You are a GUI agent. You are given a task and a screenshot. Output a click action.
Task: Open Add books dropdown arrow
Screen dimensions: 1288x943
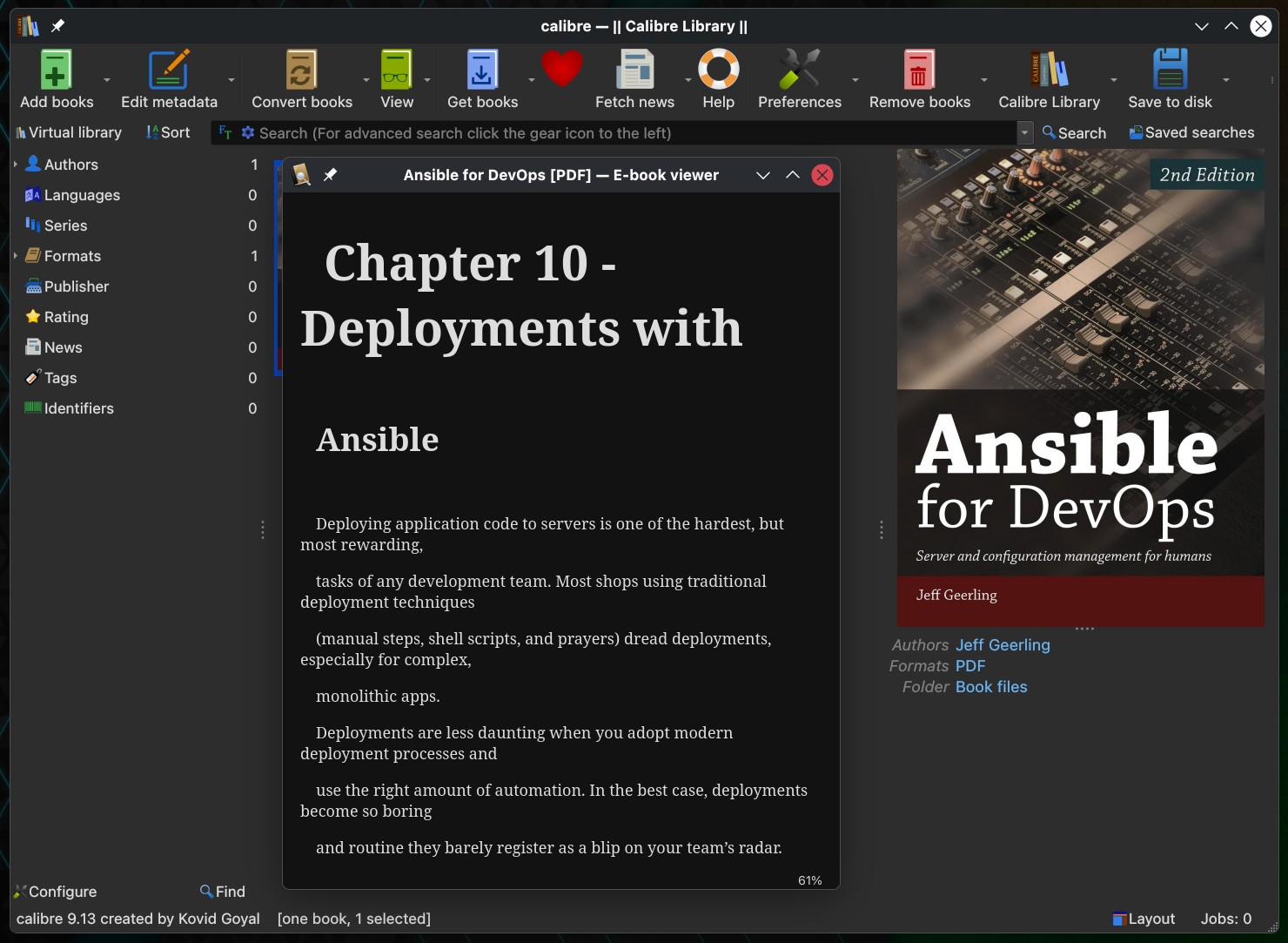point(107,79)
